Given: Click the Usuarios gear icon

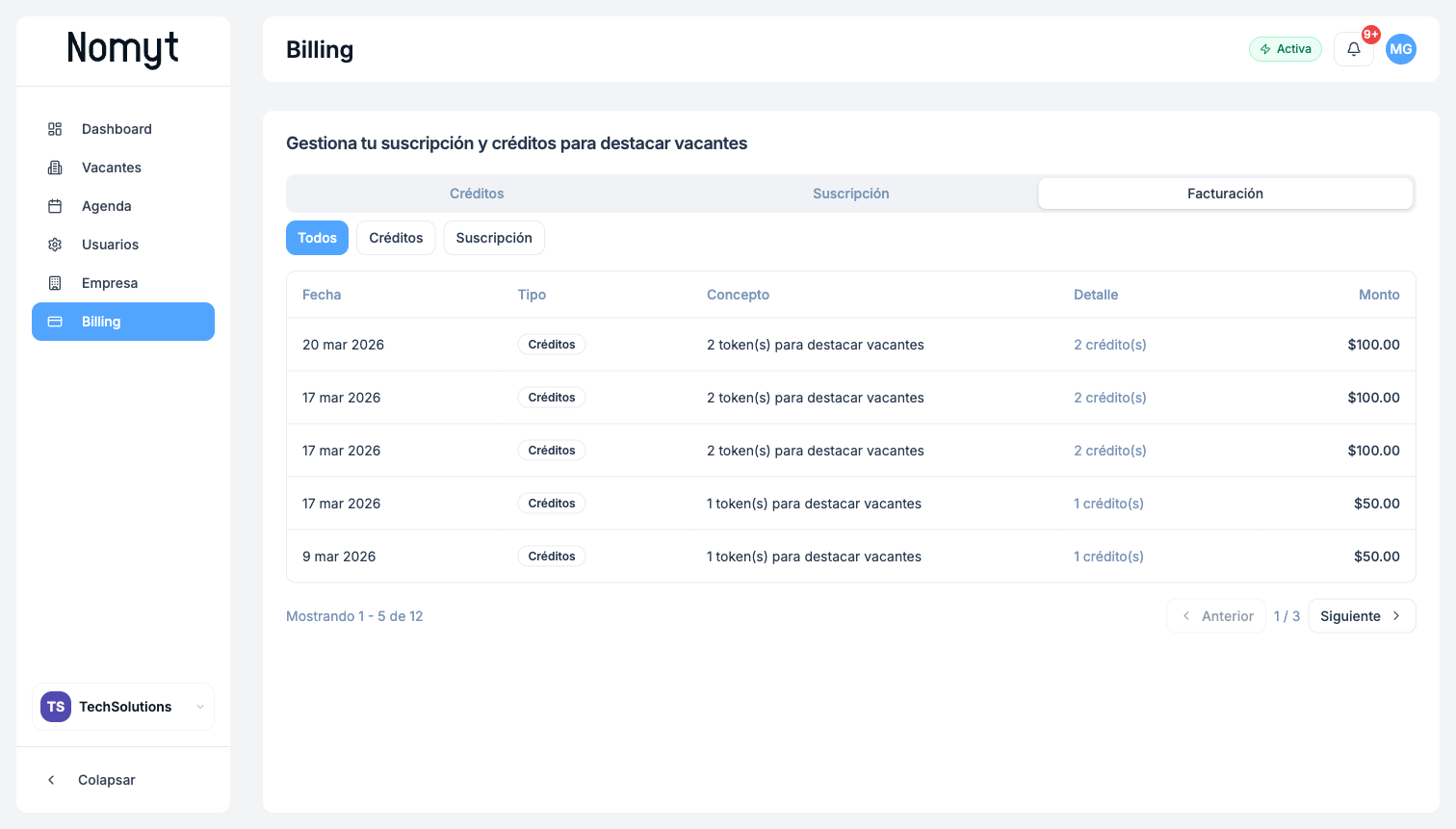Looking at the screenshot, I should click(x=55, y=245).
